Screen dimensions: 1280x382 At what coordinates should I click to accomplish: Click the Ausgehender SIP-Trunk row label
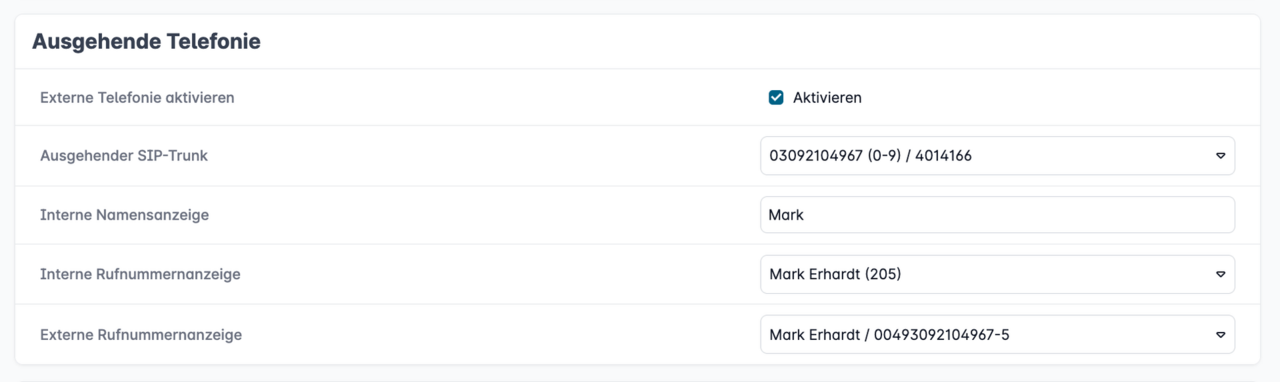[124, 156]
